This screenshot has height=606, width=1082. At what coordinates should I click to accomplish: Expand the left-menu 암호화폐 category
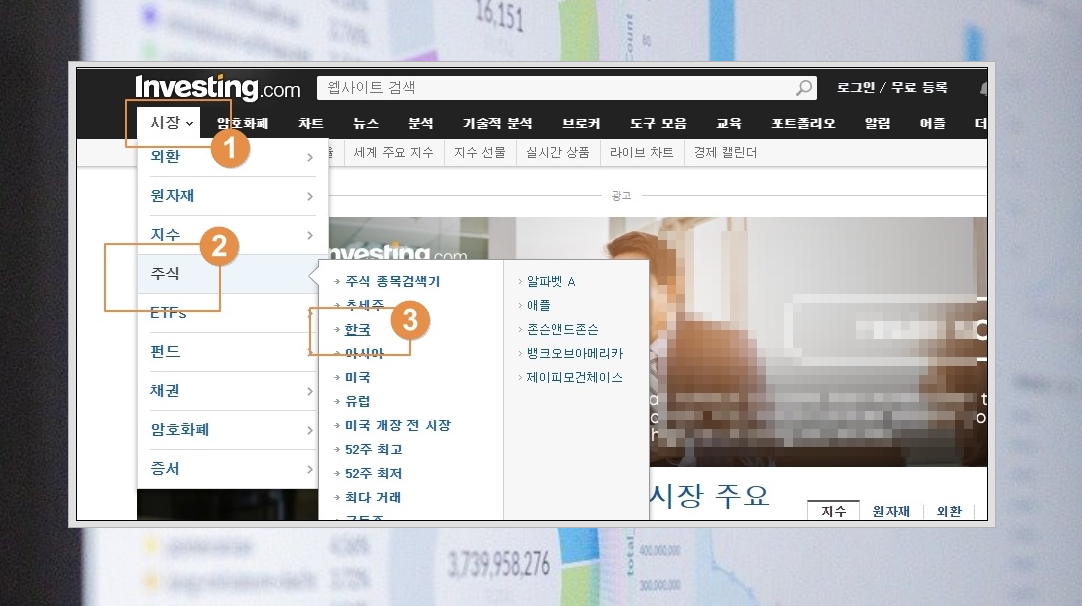[228, 430]
